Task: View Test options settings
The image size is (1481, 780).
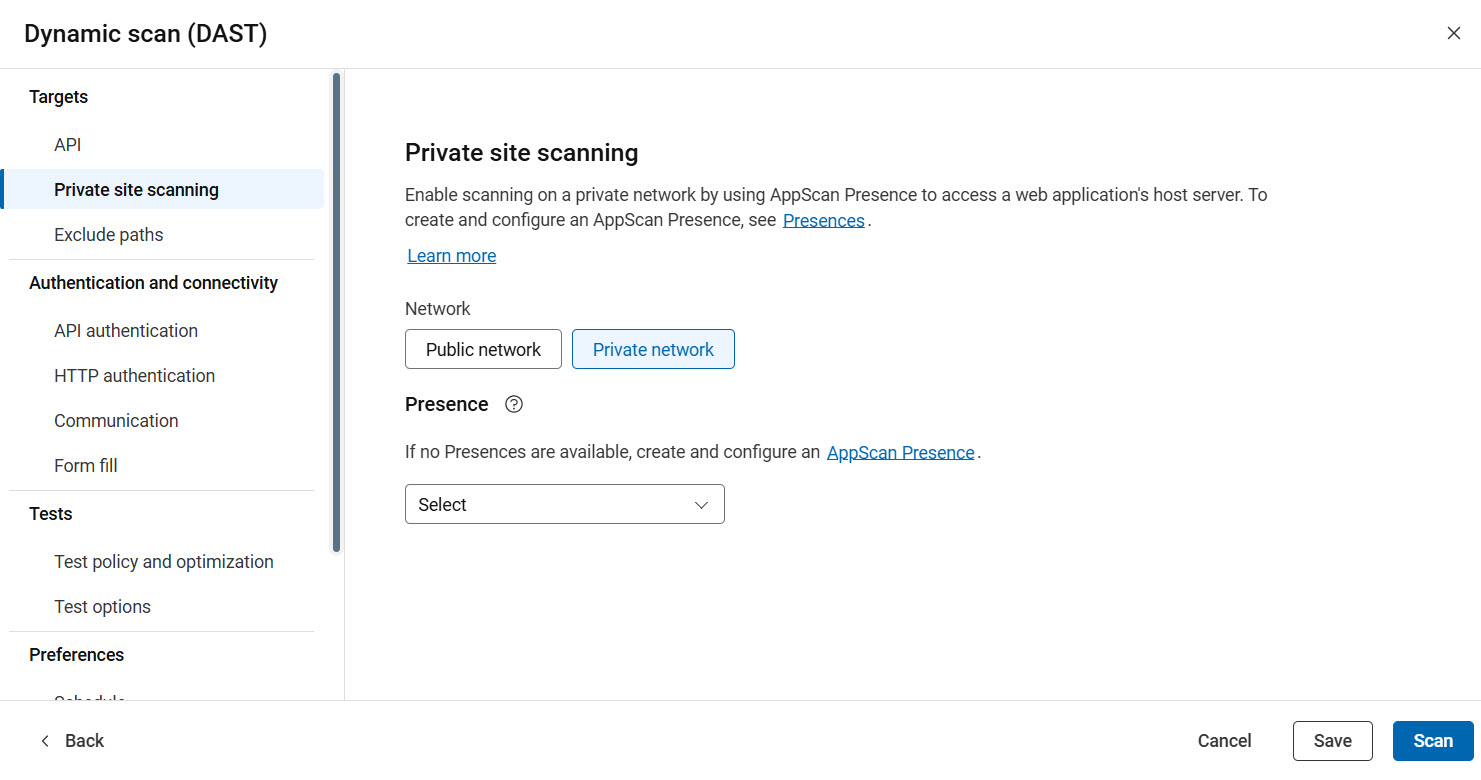Action: [x=102, y=606]
